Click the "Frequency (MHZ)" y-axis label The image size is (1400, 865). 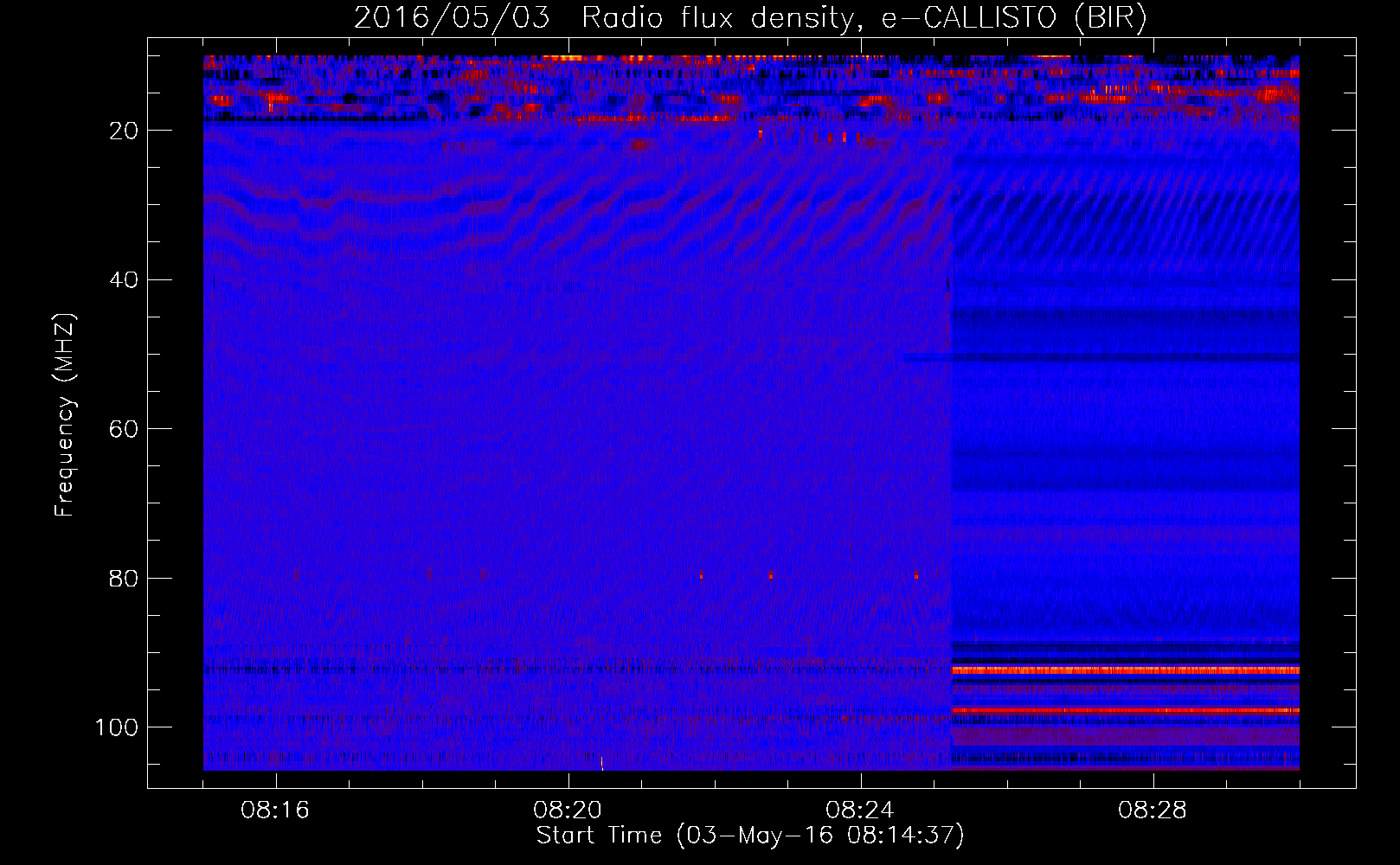pyautogui.click(x=65, y=415)
